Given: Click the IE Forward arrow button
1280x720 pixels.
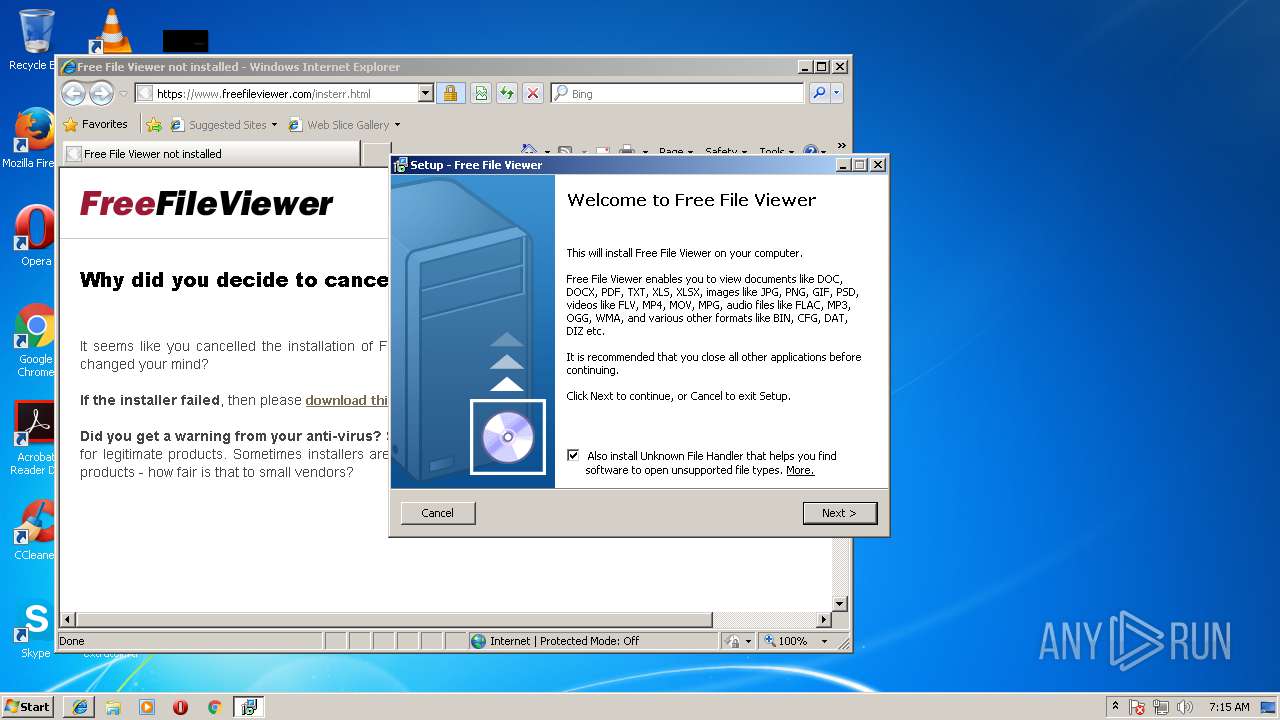Looking at the screenshot, I should [x=101, y=93].
